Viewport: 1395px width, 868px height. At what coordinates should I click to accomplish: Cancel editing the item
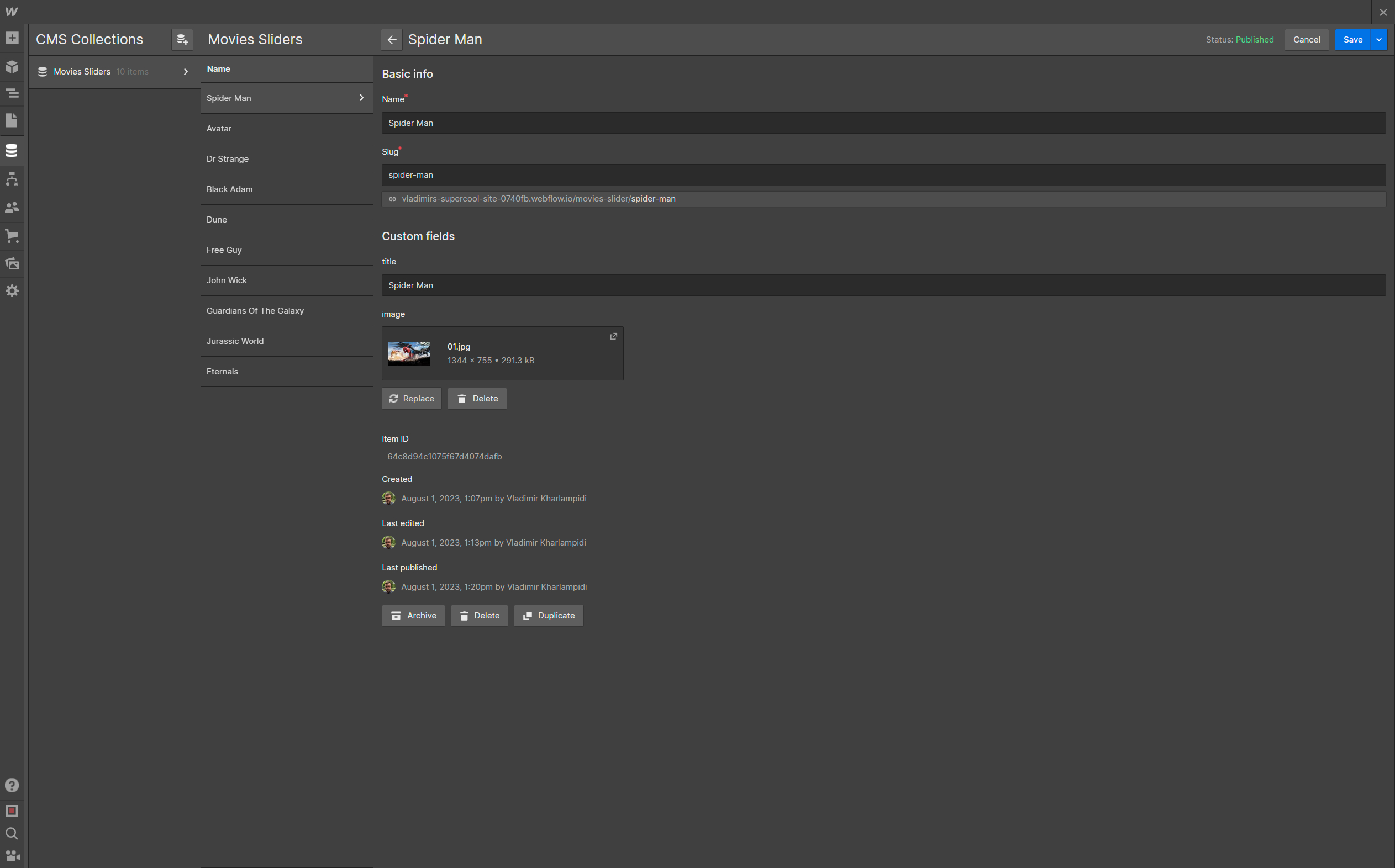[x=1307, y=40]
